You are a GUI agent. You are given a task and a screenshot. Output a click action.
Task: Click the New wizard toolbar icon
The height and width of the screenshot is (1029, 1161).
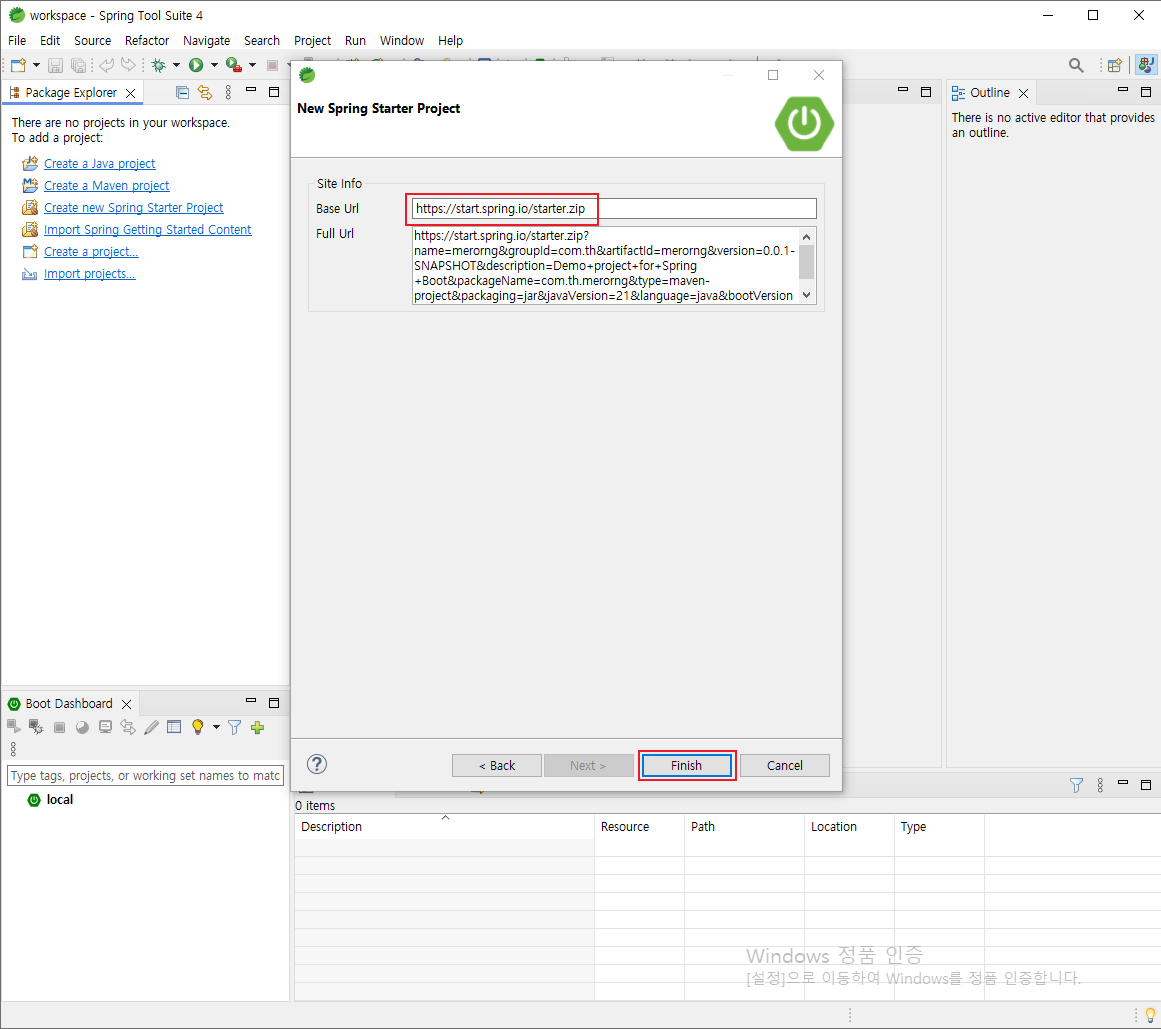tap(19, 65)
